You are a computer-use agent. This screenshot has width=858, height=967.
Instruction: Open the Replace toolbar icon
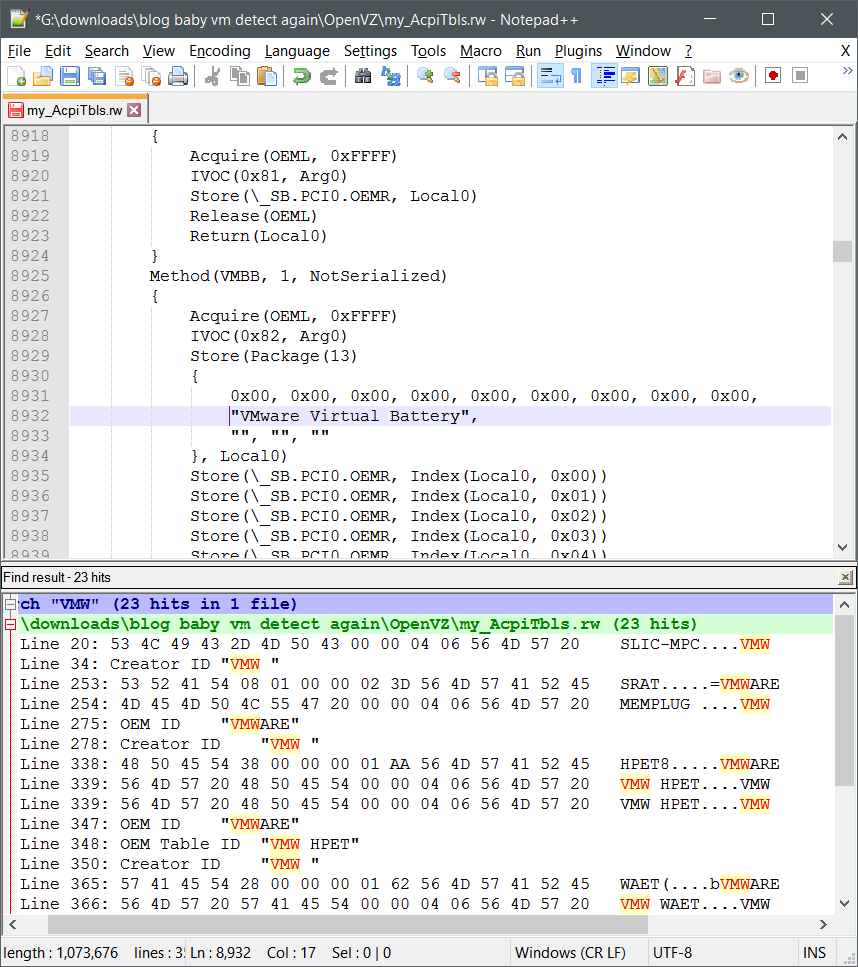390,76
